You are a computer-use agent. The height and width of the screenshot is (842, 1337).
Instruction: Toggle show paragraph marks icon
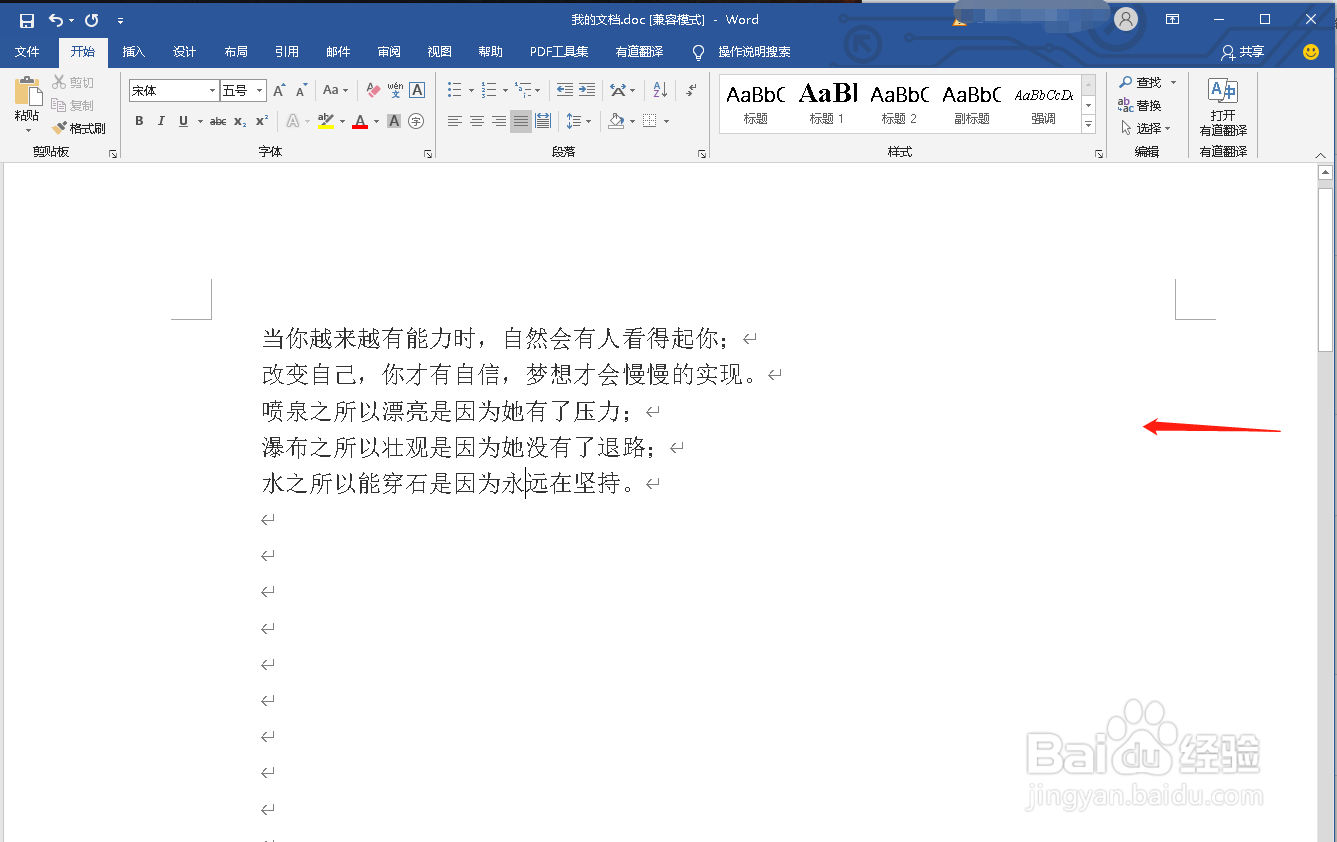[692, 90]
